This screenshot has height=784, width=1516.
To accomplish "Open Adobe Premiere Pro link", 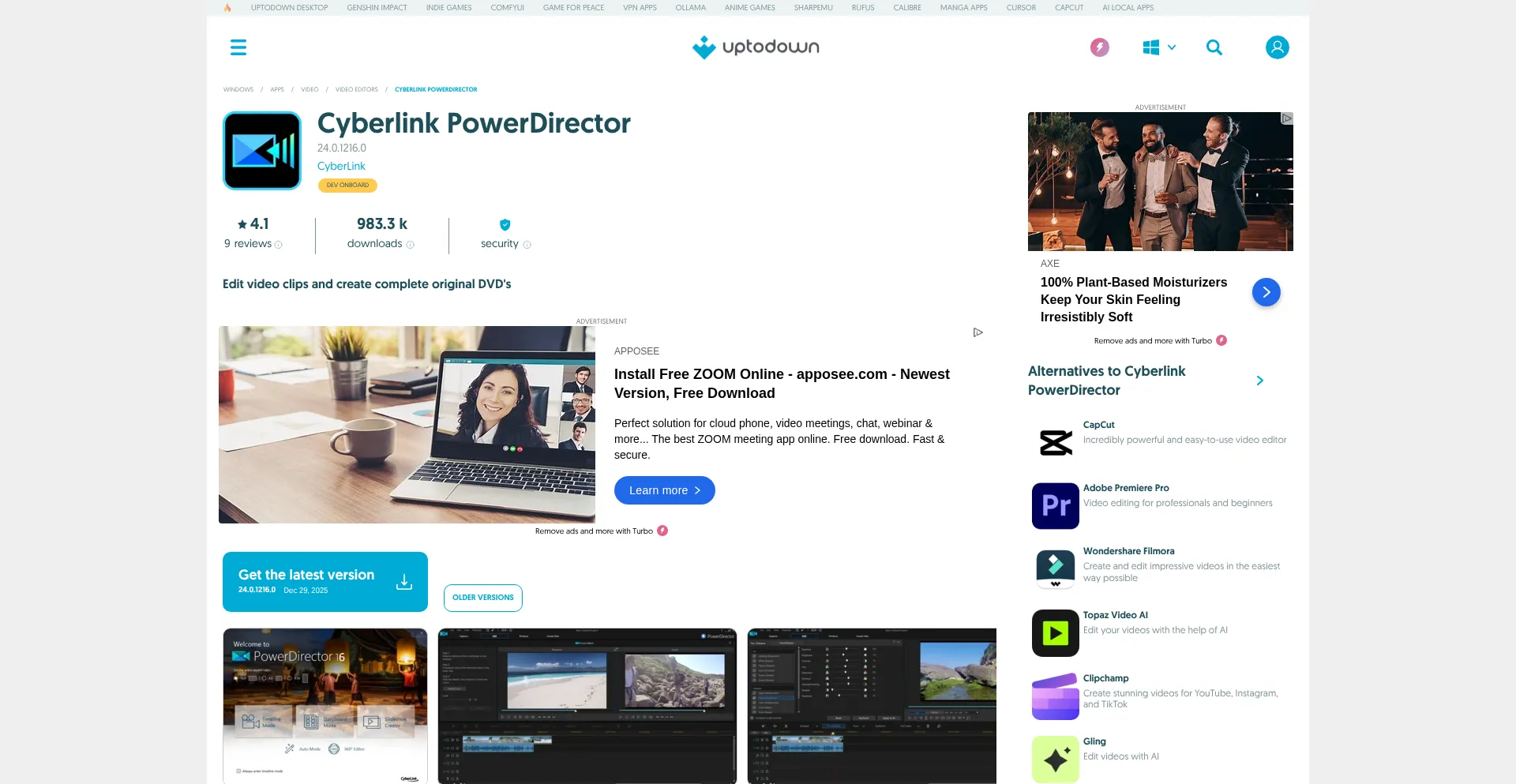I will coord(1126,488).
